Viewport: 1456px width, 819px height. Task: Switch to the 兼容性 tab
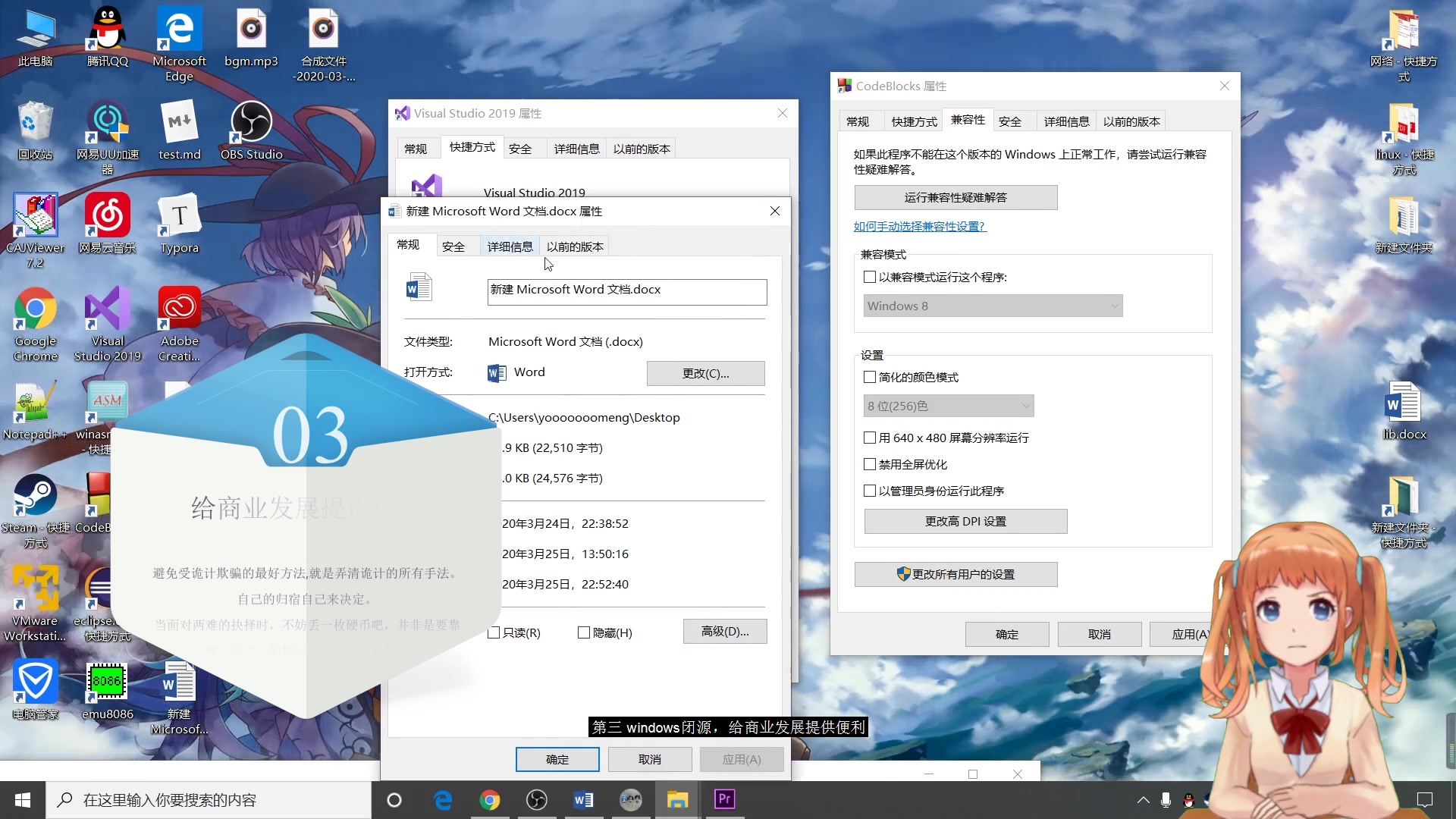click(x=967, y=120)
